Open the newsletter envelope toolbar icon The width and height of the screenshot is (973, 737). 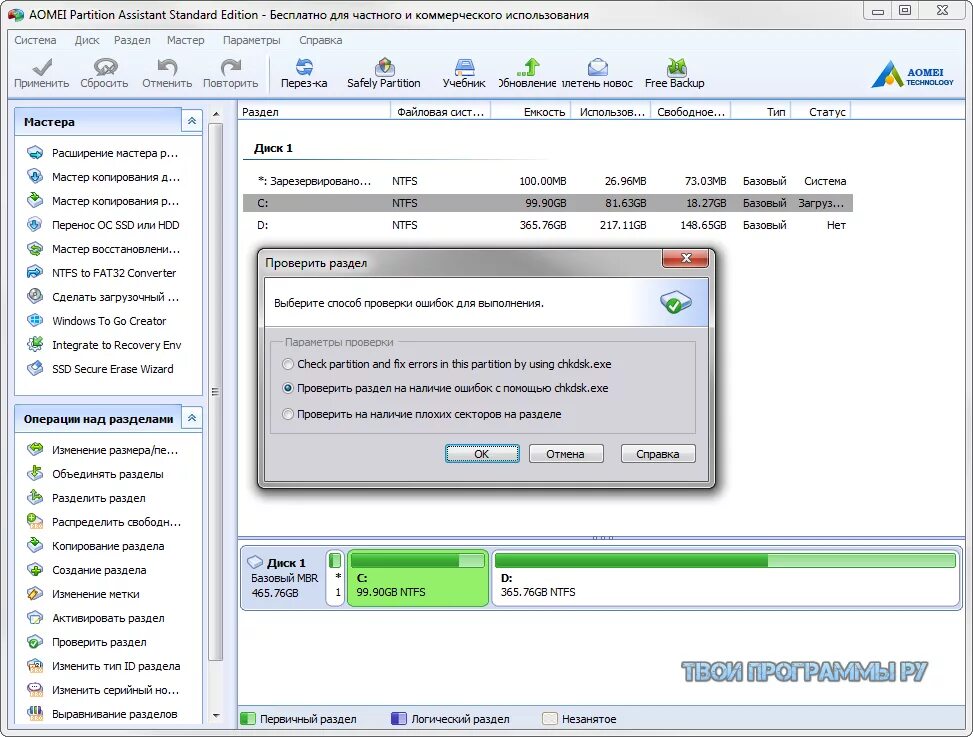[597, 73]
